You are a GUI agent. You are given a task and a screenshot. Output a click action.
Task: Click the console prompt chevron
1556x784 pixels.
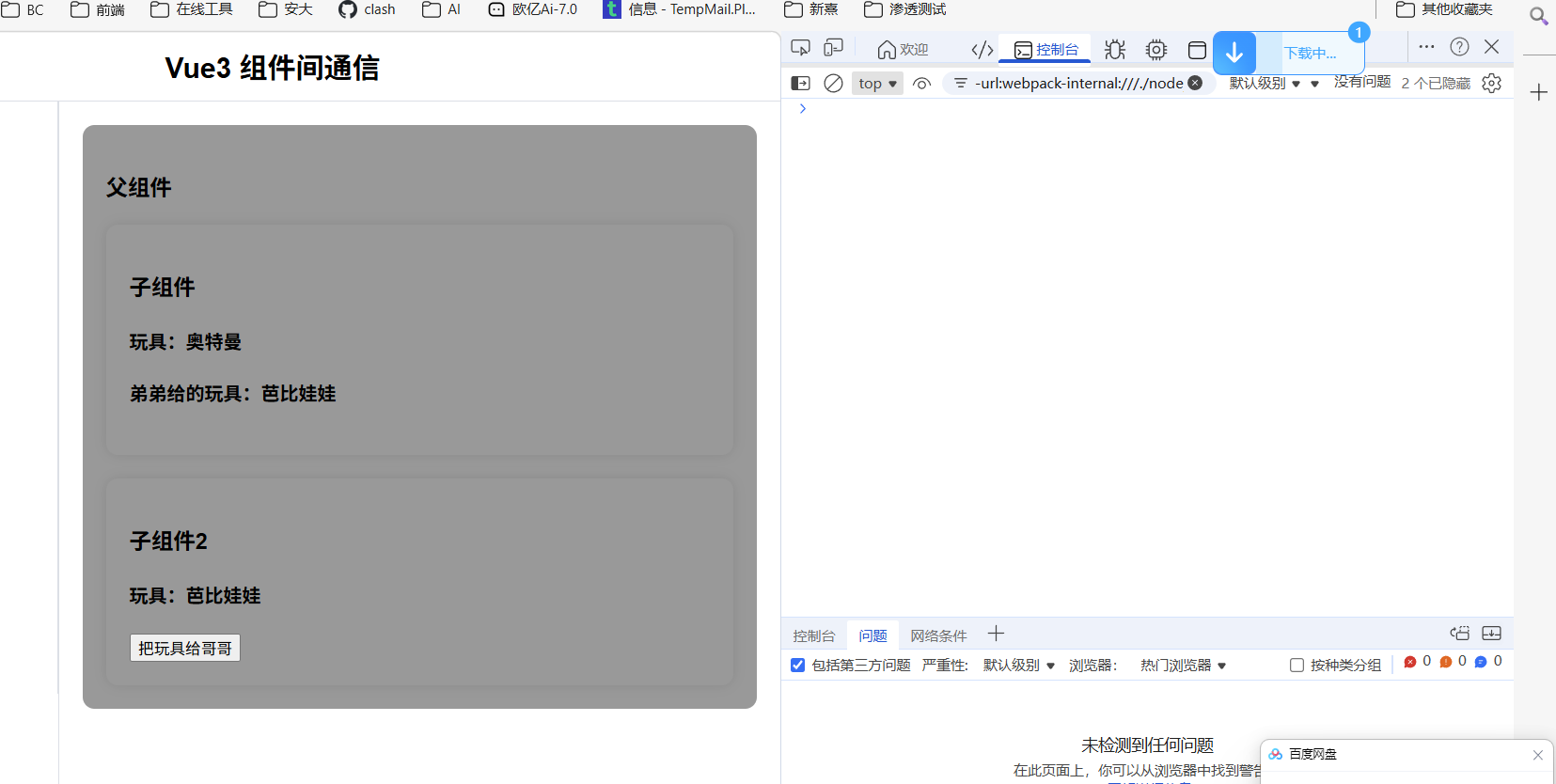pyautogui.click(x=803, y=109)
